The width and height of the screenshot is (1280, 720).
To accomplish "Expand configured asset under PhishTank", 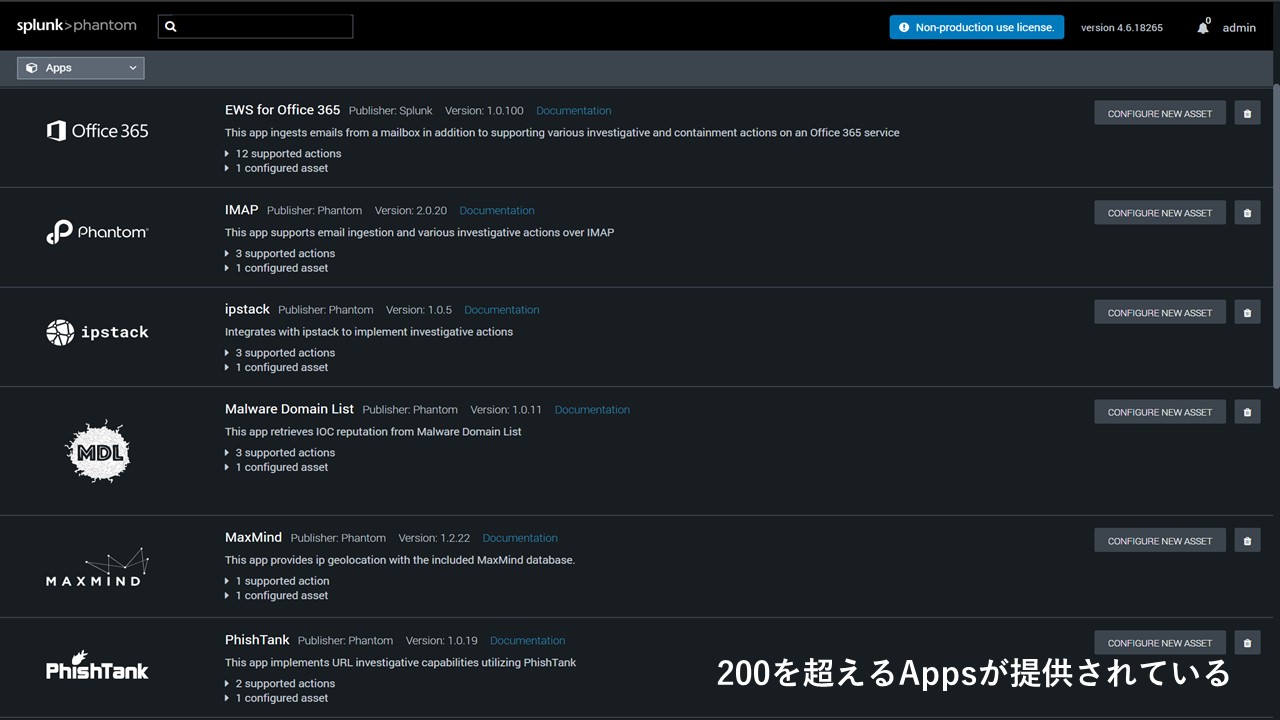I will (x=276, y=698).
